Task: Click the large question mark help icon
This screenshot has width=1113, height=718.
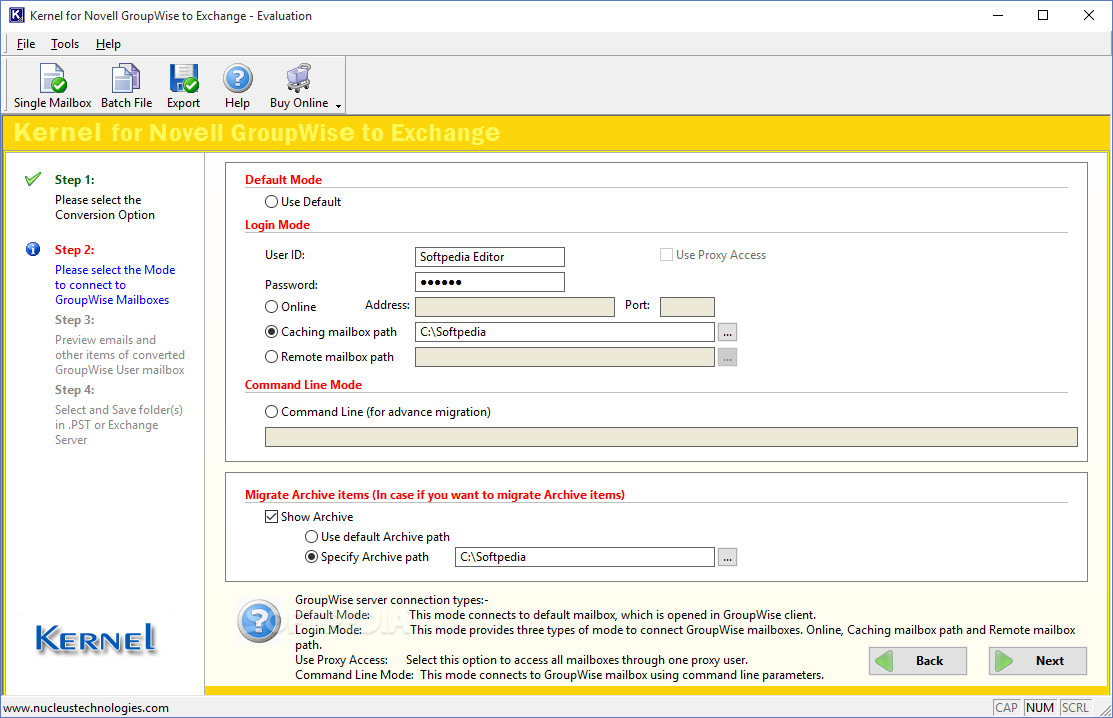Action: (259, 621)
